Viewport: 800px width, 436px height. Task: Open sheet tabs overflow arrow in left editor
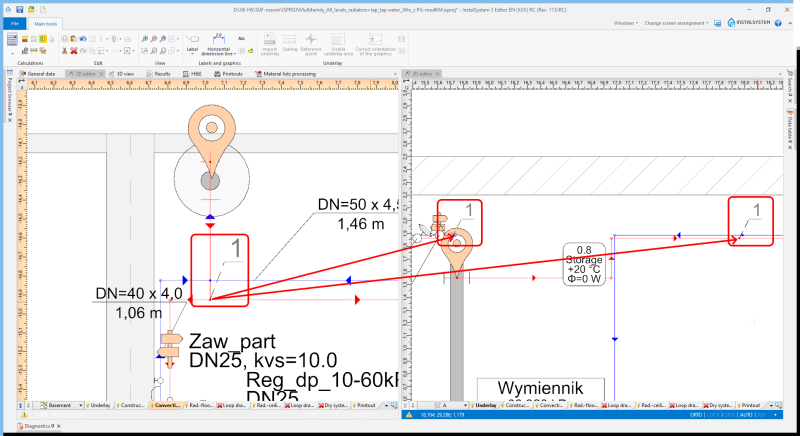pyautogui.click(x=386, y=405)
